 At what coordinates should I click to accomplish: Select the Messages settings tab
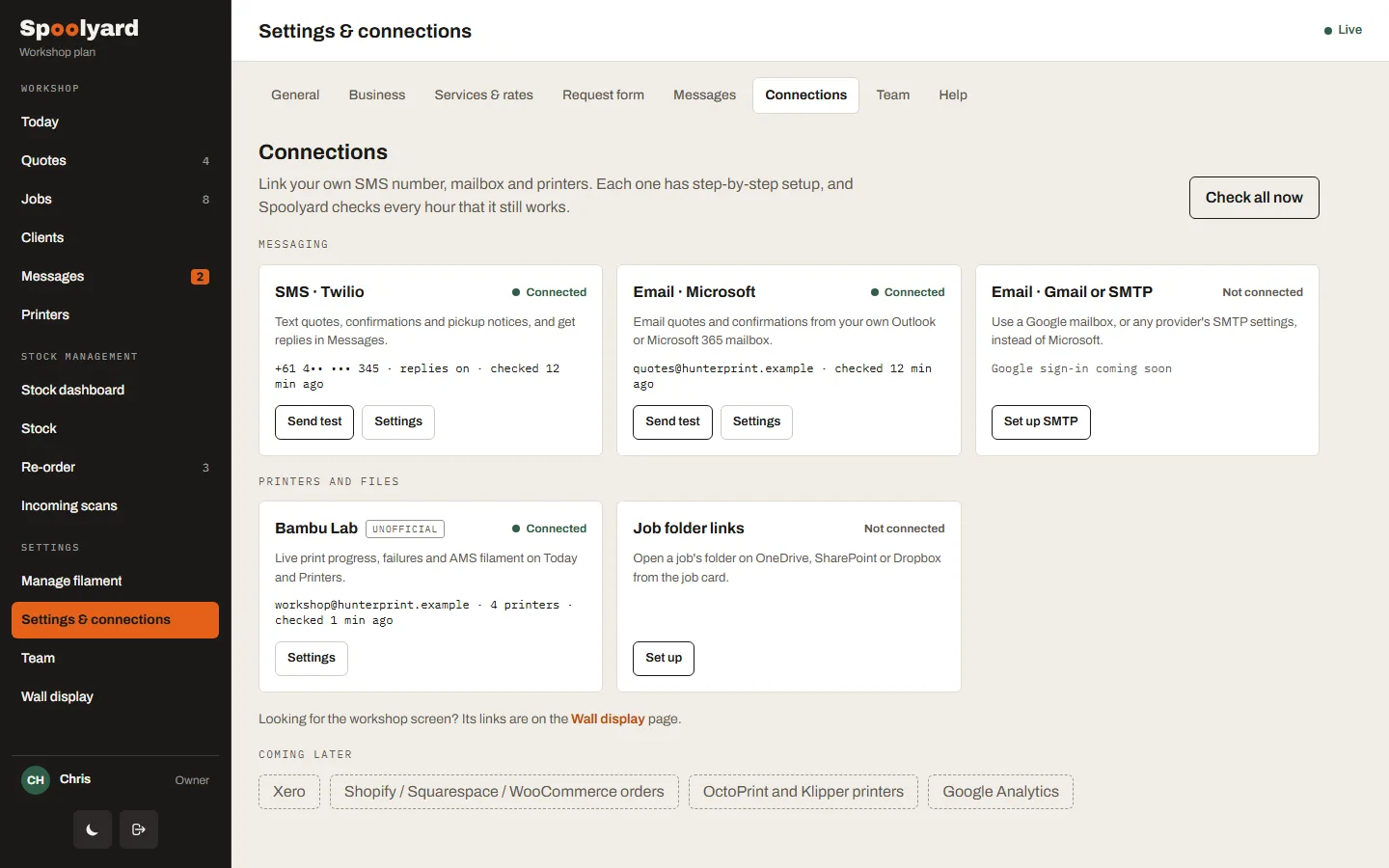point(705,95)
